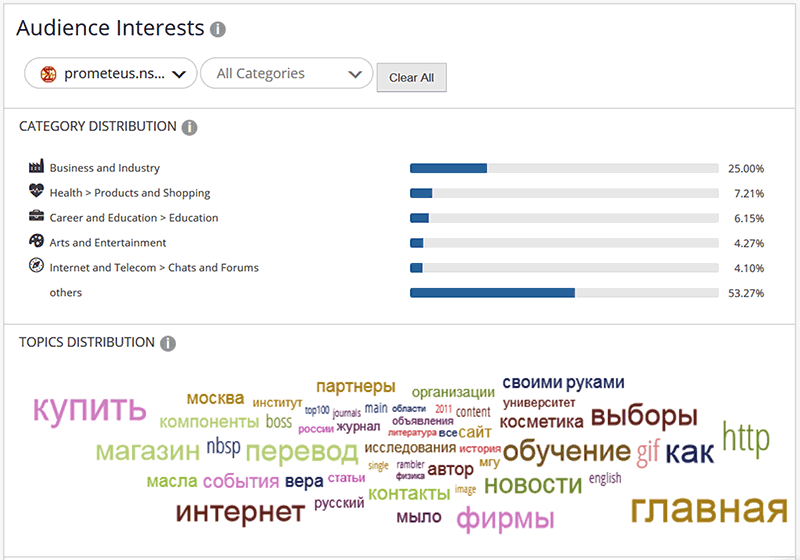Click the Business and Industry 25% bar
Image resolution: width=800 pixels, height=560 pixels.
click(x=564, y=168)
